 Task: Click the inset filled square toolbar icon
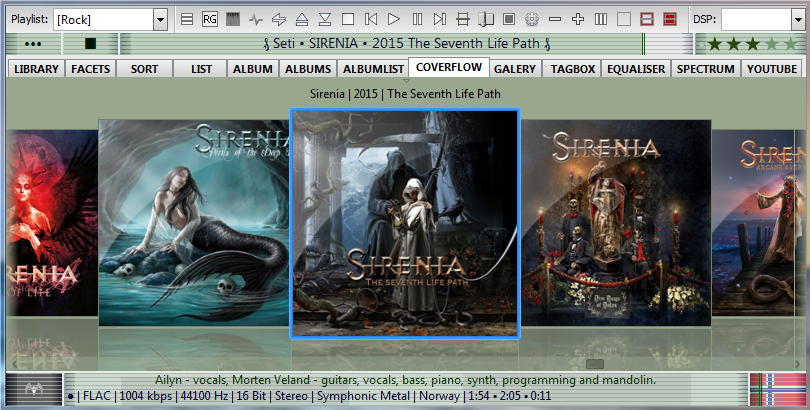[x=509, y=20]
